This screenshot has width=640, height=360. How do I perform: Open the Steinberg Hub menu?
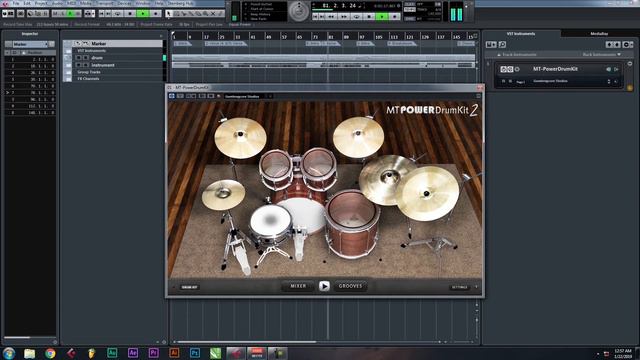coord(180,3)
